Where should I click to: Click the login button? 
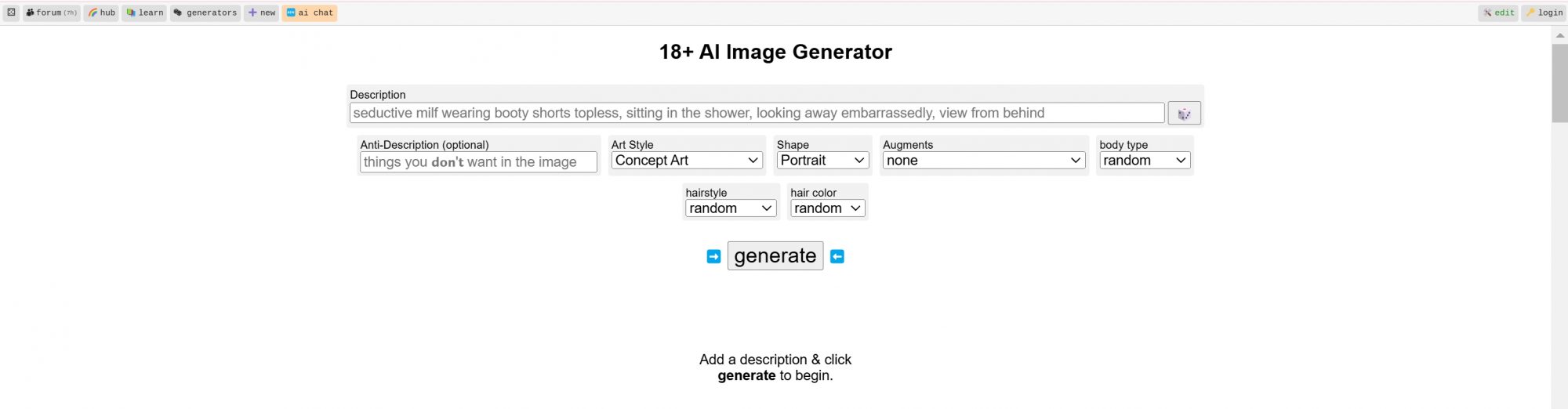point(1544,13)
